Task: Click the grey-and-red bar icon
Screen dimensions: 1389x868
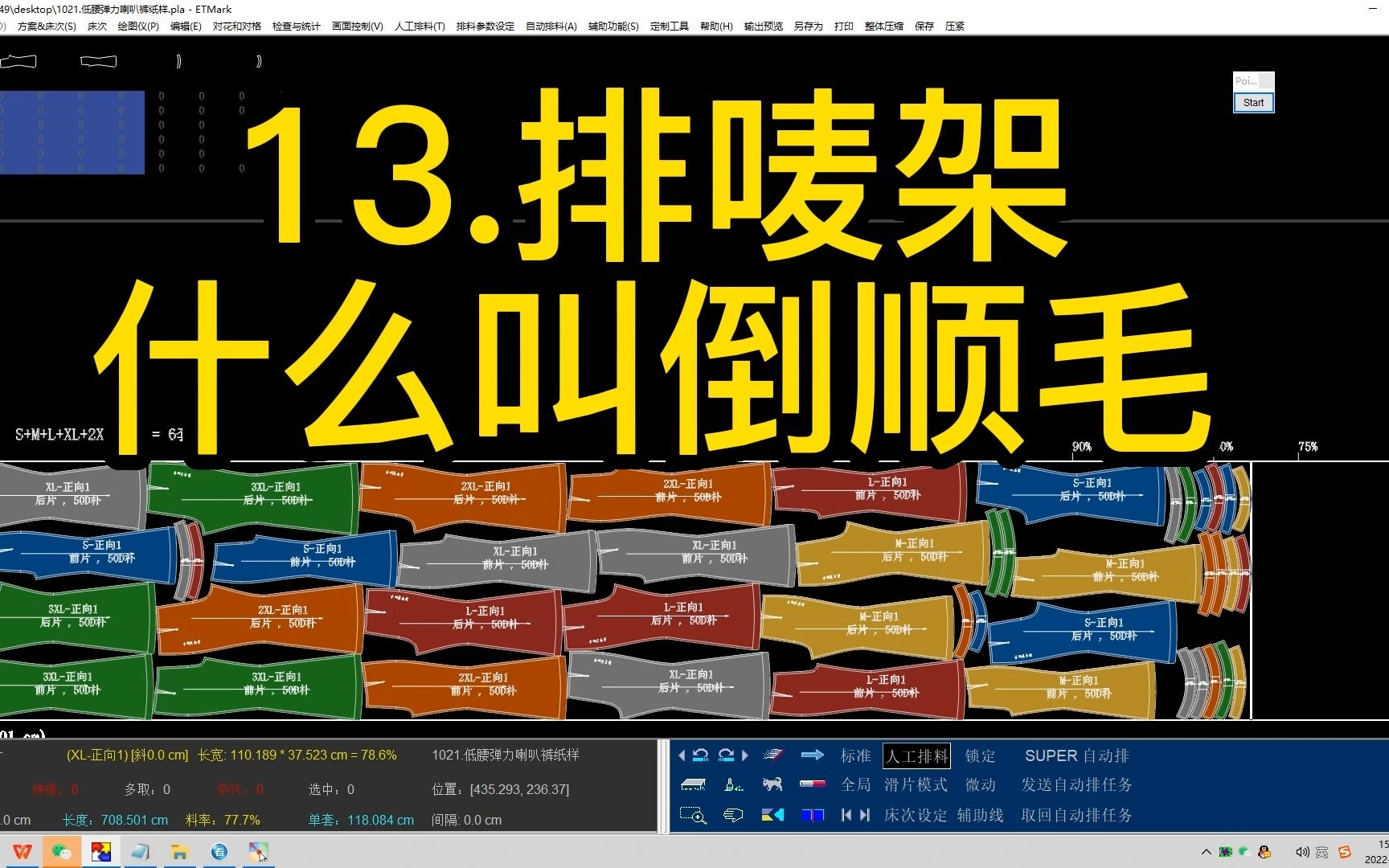Action: pos(813,784)
